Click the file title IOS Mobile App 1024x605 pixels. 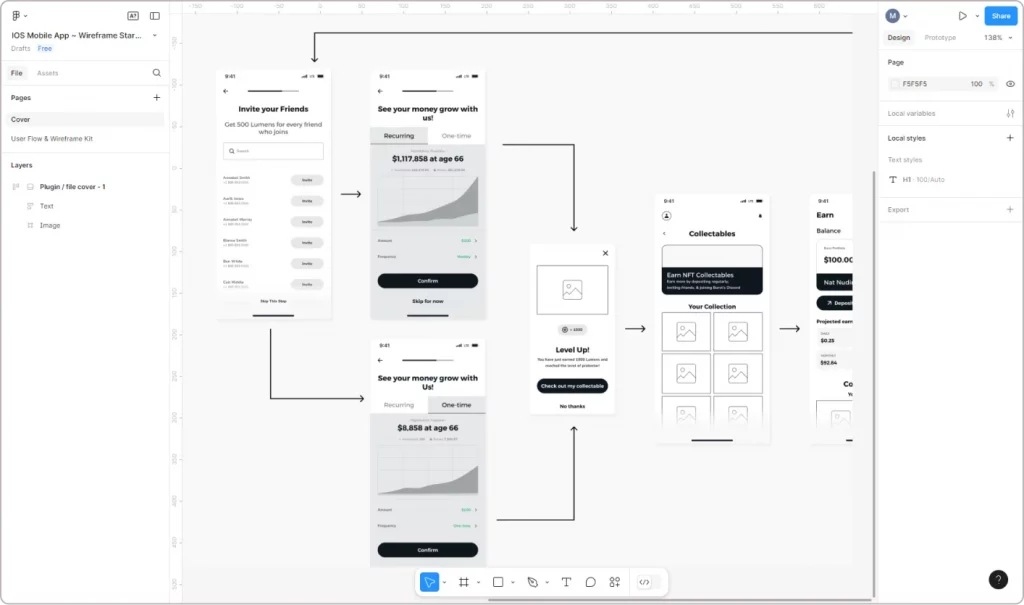click(x=76, y=35)
